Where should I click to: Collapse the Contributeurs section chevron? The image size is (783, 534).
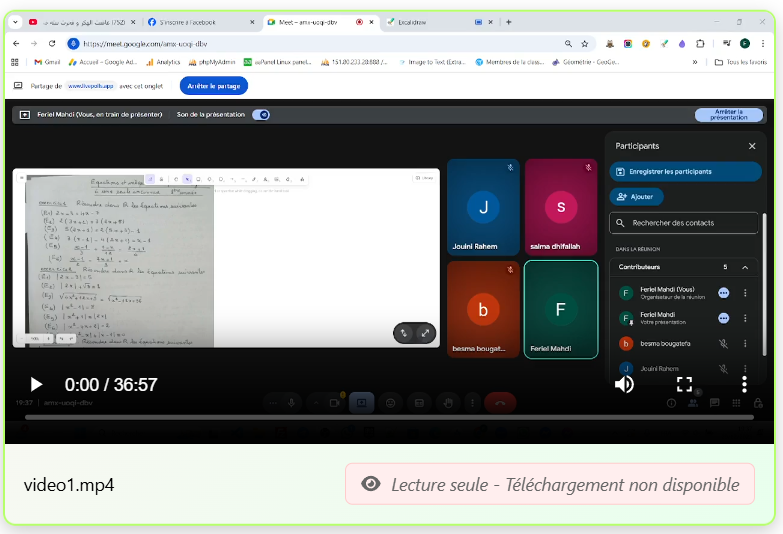pos(745,268)
